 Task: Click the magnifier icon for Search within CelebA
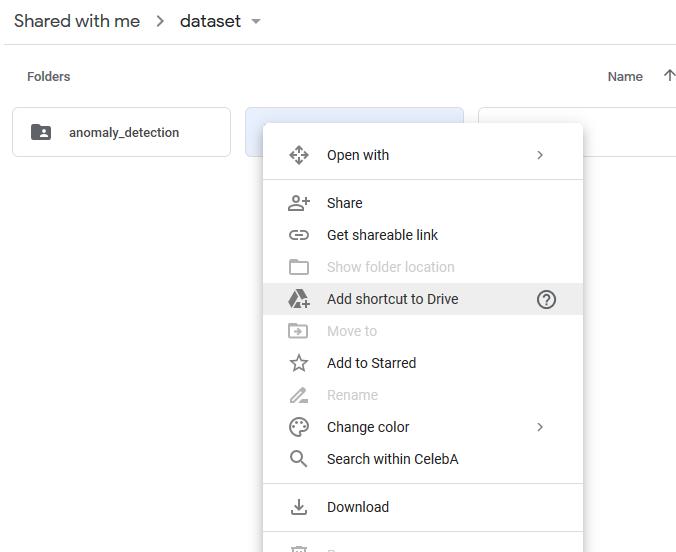click(x=298, y=459)
